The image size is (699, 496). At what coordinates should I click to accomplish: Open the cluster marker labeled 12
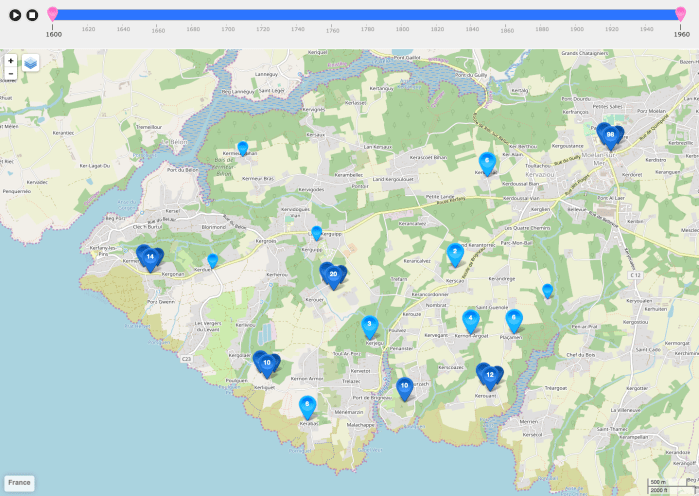pos(489,377)
